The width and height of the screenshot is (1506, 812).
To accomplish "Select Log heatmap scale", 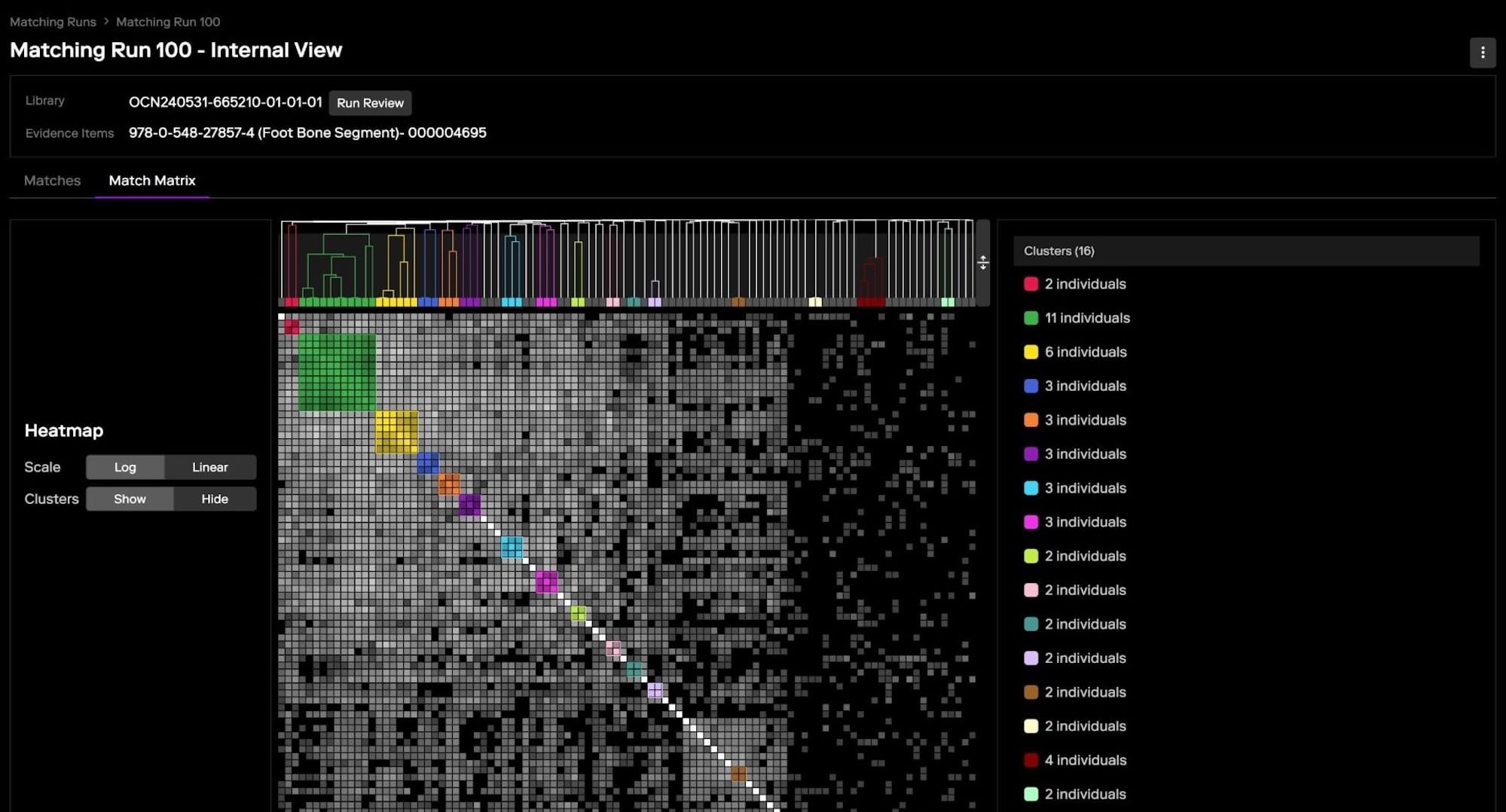I will (x=125, y=467).
